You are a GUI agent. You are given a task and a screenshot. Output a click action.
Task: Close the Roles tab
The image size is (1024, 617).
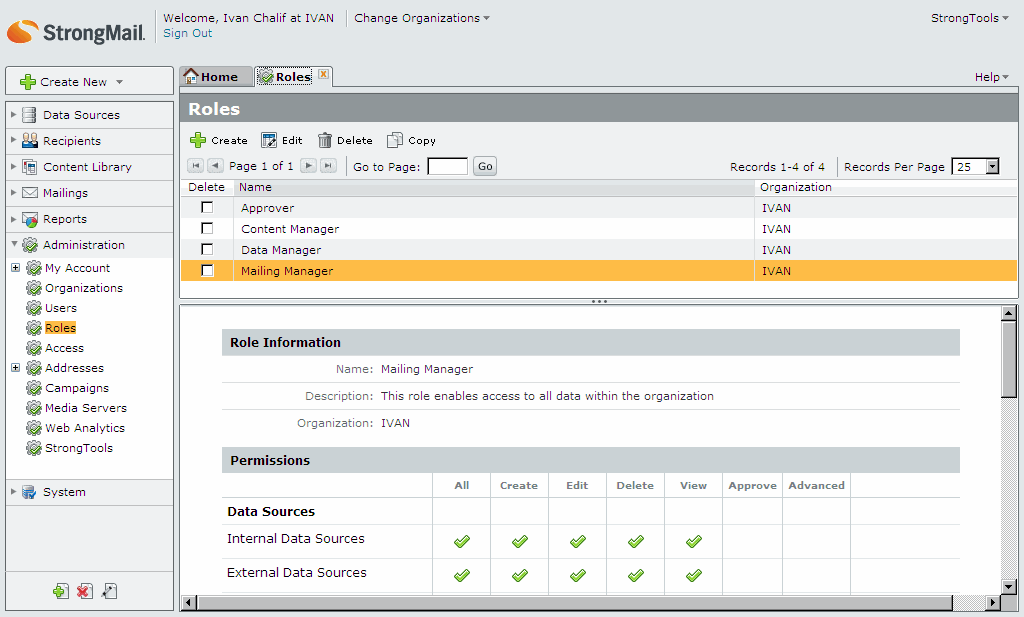323,74
